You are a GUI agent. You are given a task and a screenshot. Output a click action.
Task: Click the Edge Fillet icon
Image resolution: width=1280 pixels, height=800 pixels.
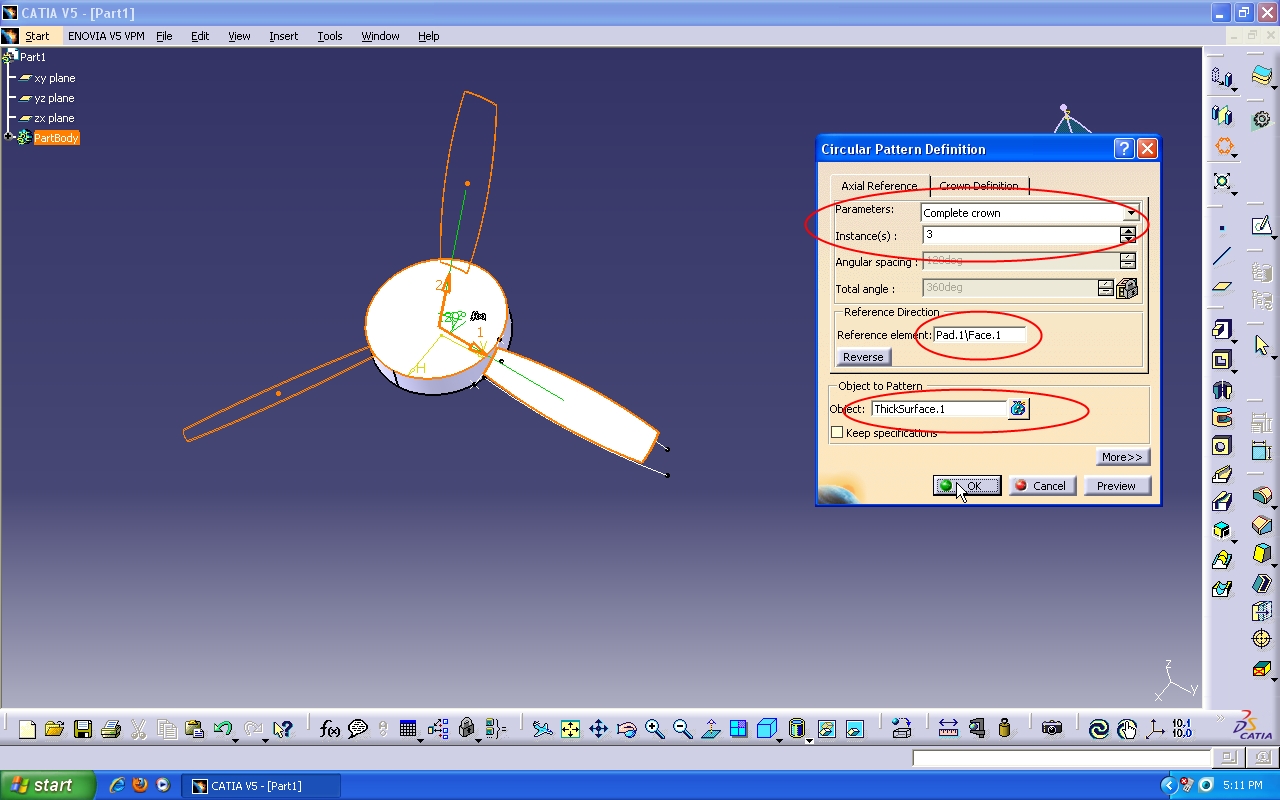tap(1261, 495)
